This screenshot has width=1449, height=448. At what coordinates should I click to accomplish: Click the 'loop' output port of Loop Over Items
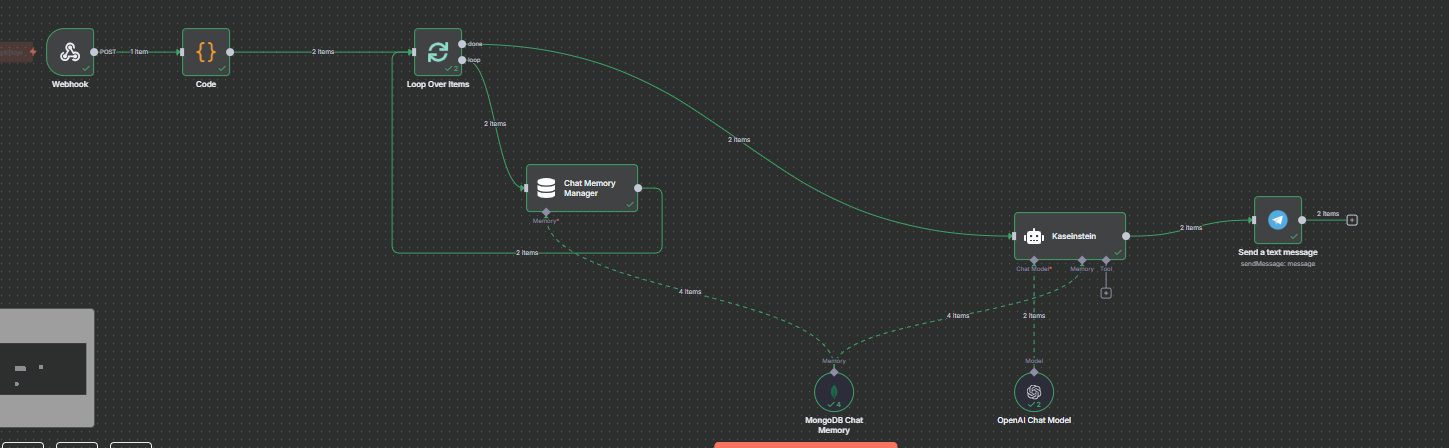[x=462, y=60]
